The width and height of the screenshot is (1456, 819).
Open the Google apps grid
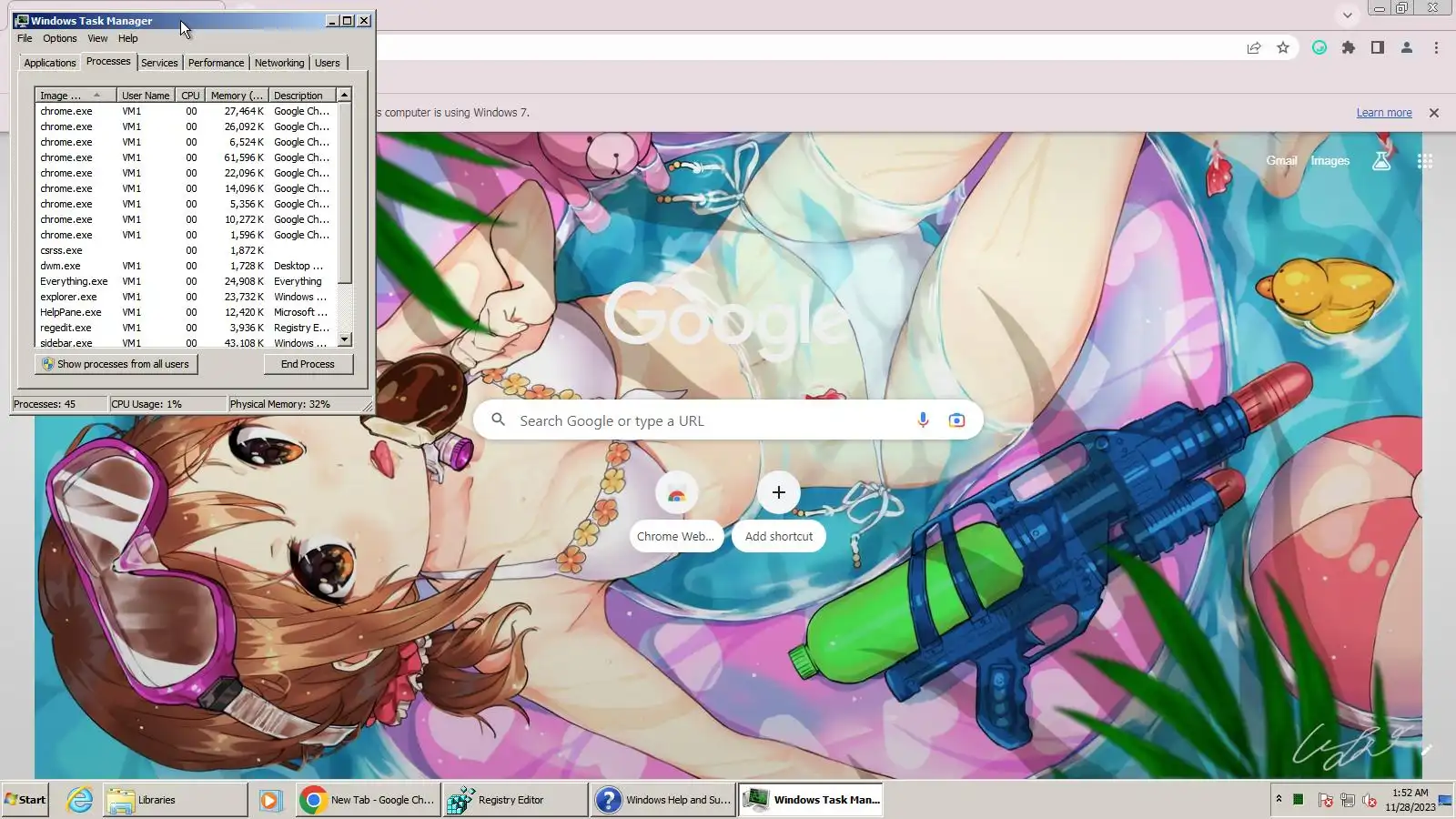click(x=1425, y=161)
